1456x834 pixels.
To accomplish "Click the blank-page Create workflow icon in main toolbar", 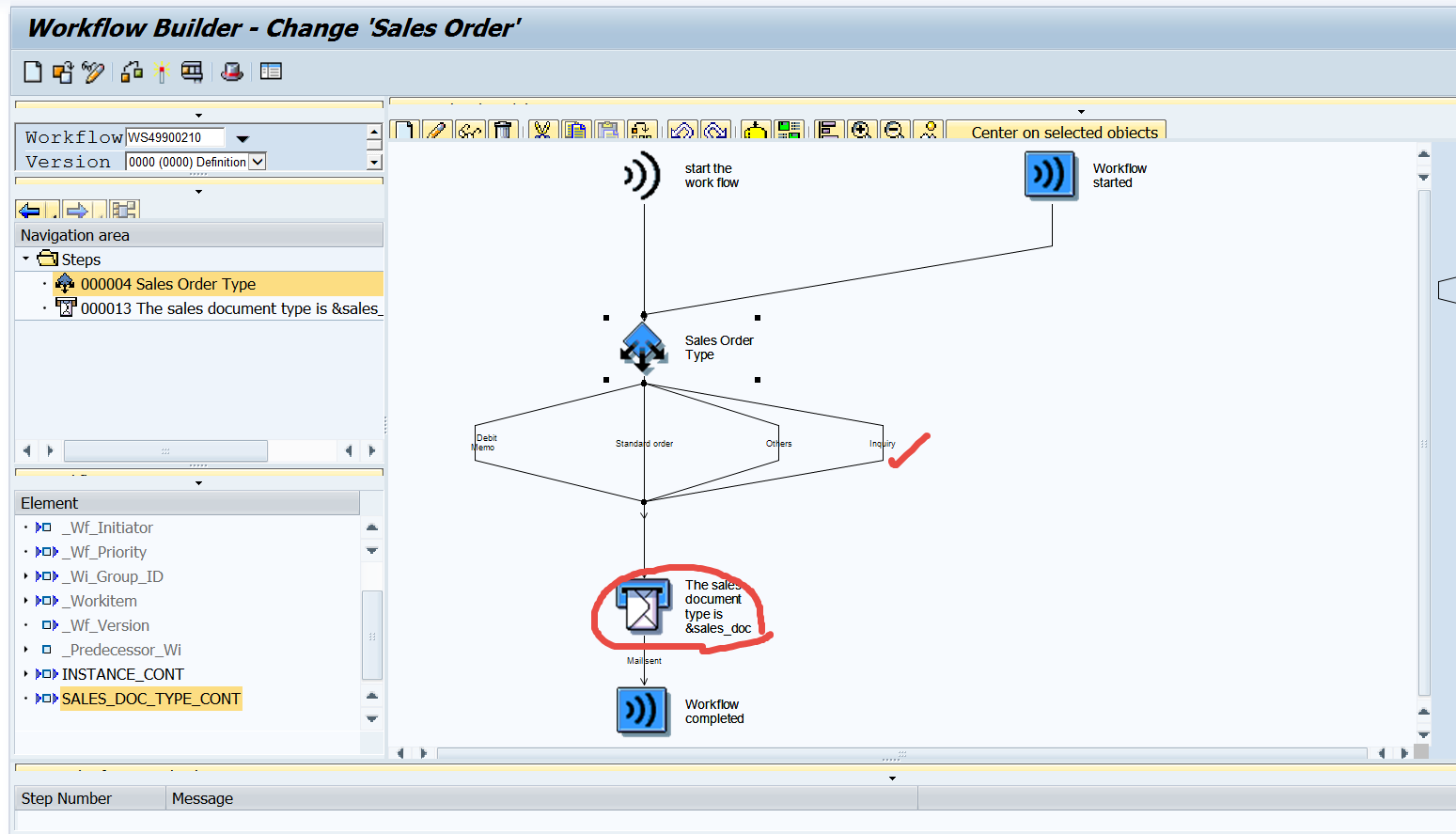I will (x=33, y=71).
